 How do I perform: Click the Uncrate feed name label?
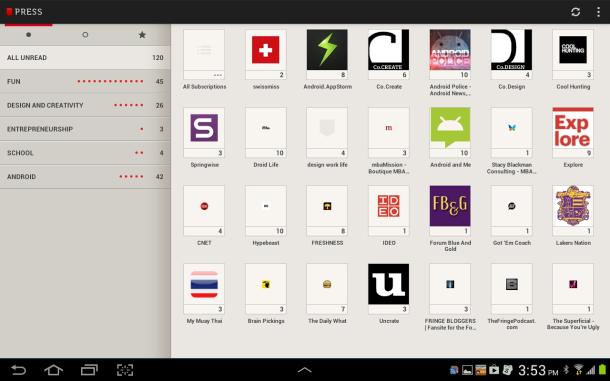[389, 321]
